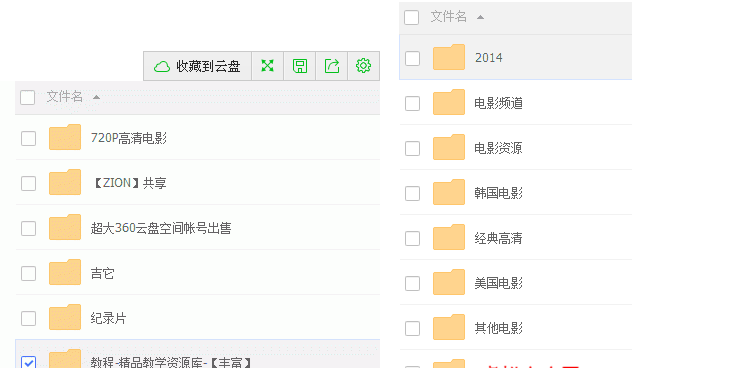Screen dimensions: 733x391
Task: Click the 其他电影 folder icon
Action: pos(449,326)
